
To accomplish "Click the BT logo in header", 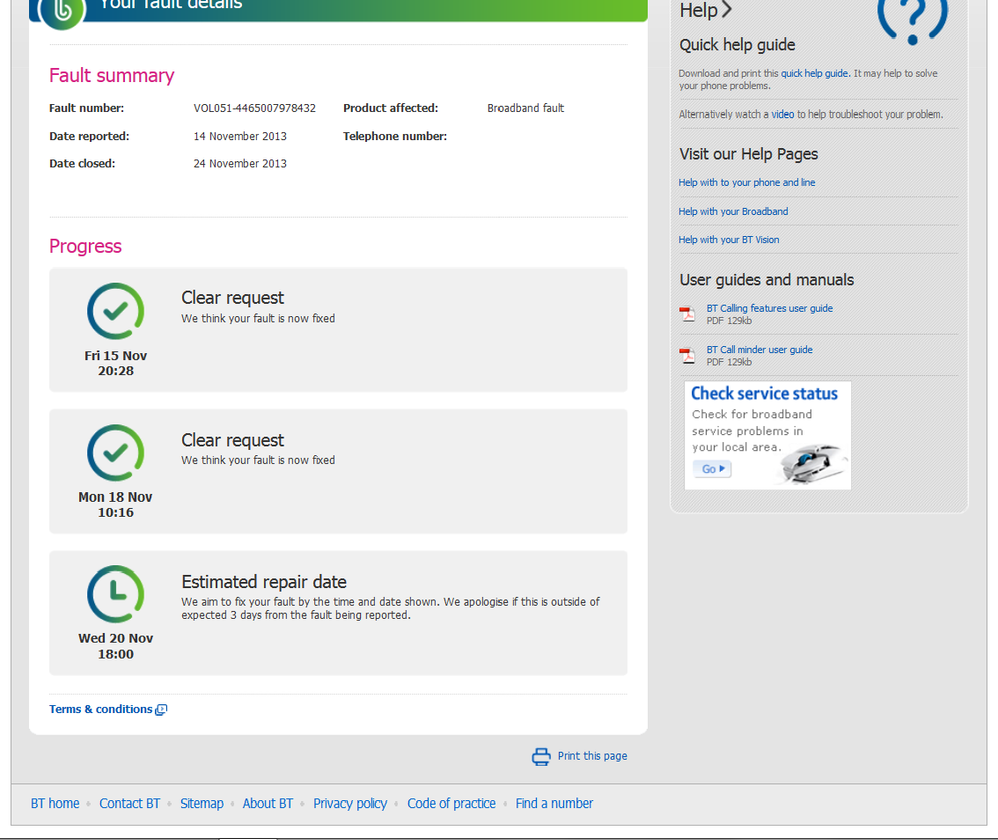I will [x=62, y=11].
